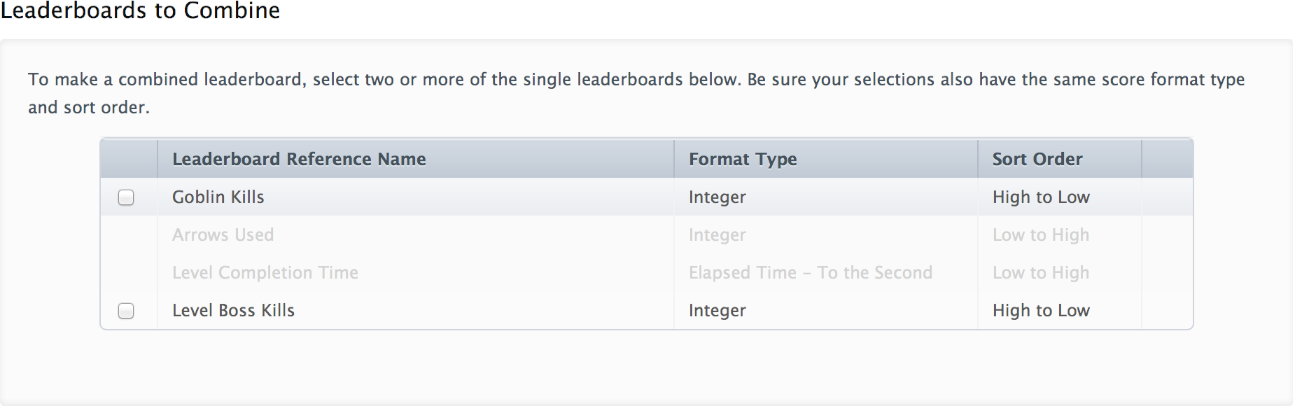Click the Integer format of Arrows Used
Screen dimensions: 1293x406
(717, 235)
